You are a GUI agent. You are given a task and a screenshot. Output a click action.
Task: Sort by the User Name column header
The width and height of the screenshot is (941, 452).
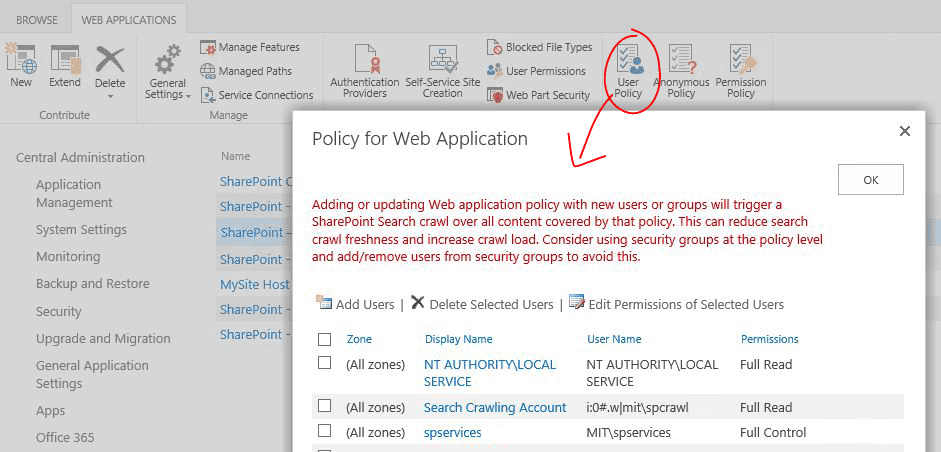[x=615, y=339]
